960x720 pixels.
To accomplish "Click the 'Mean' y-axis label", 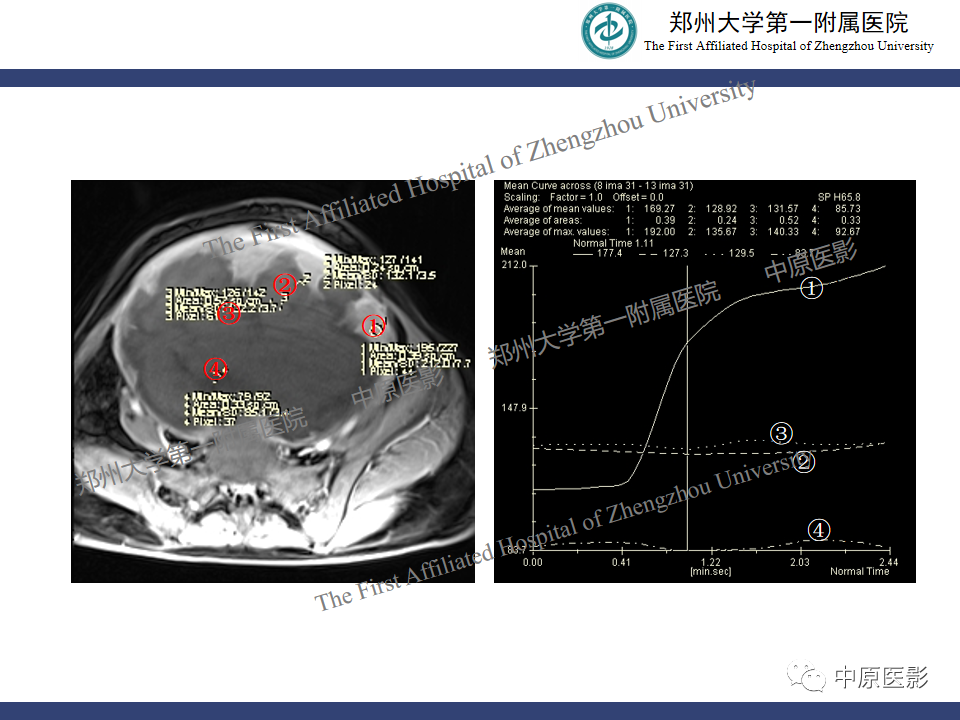I will tap(513, 252).
